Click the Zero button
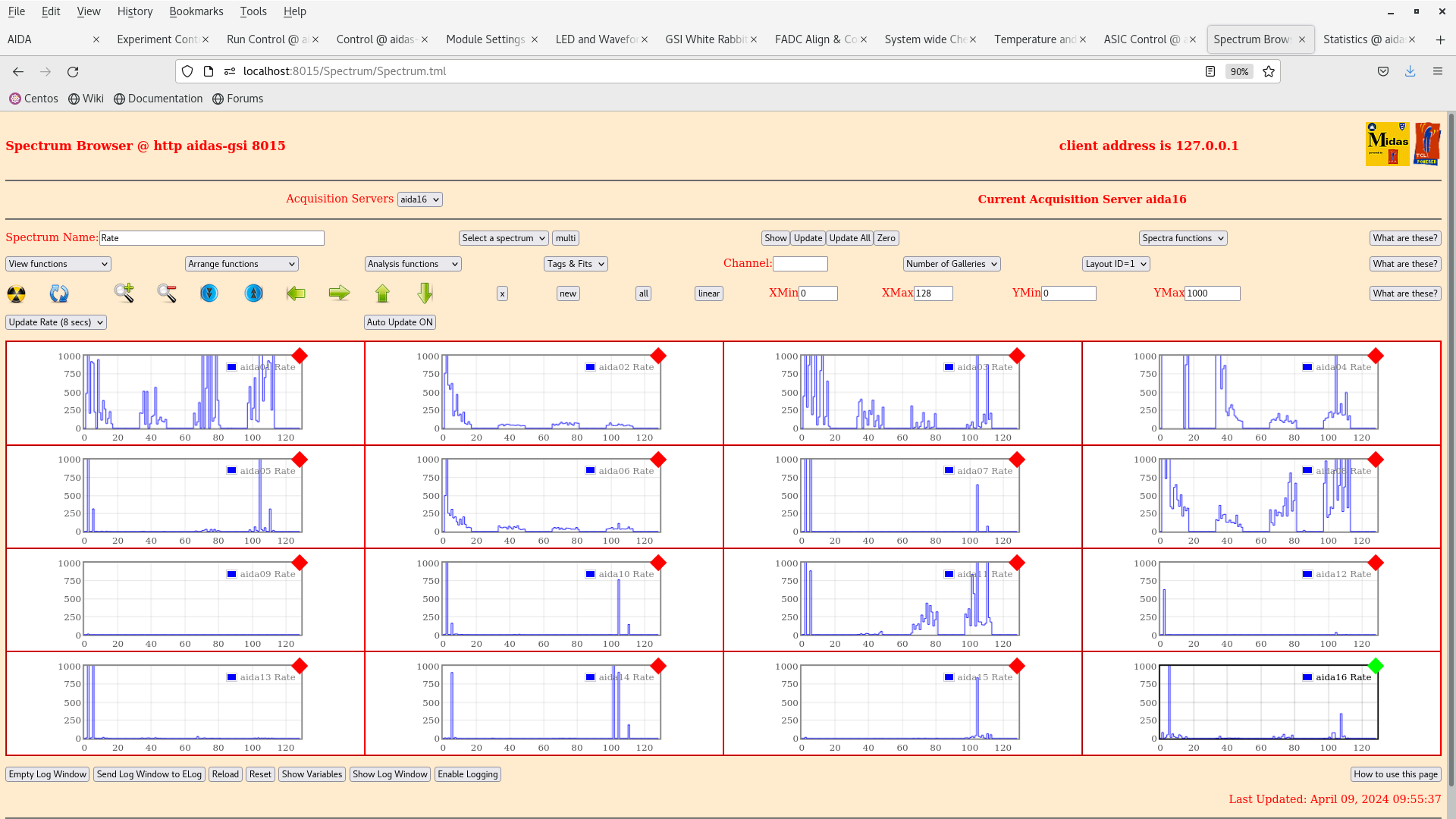The image size is (1456, 819). click(886, 238)
